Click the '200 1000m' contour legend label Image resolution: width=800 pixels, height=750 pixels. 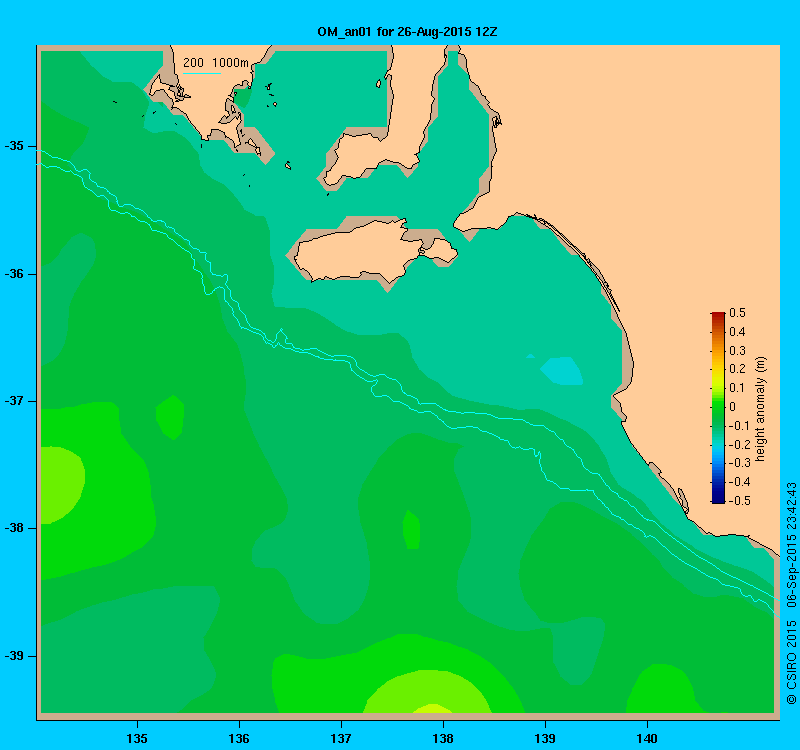[x=216, y=63]
